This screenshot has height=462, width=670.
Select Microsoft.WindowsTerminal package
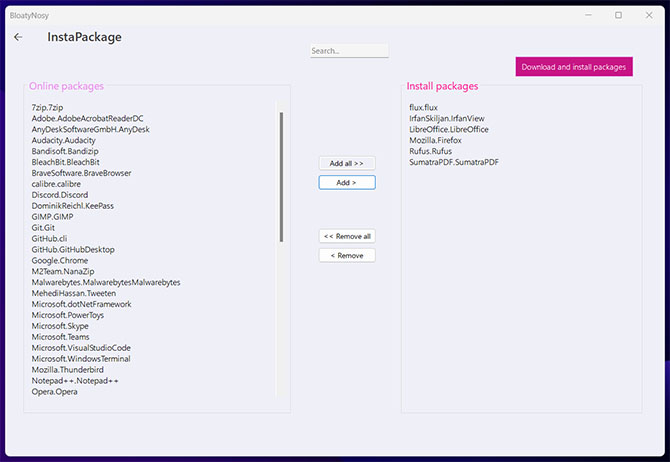click(x=81, y=359)
